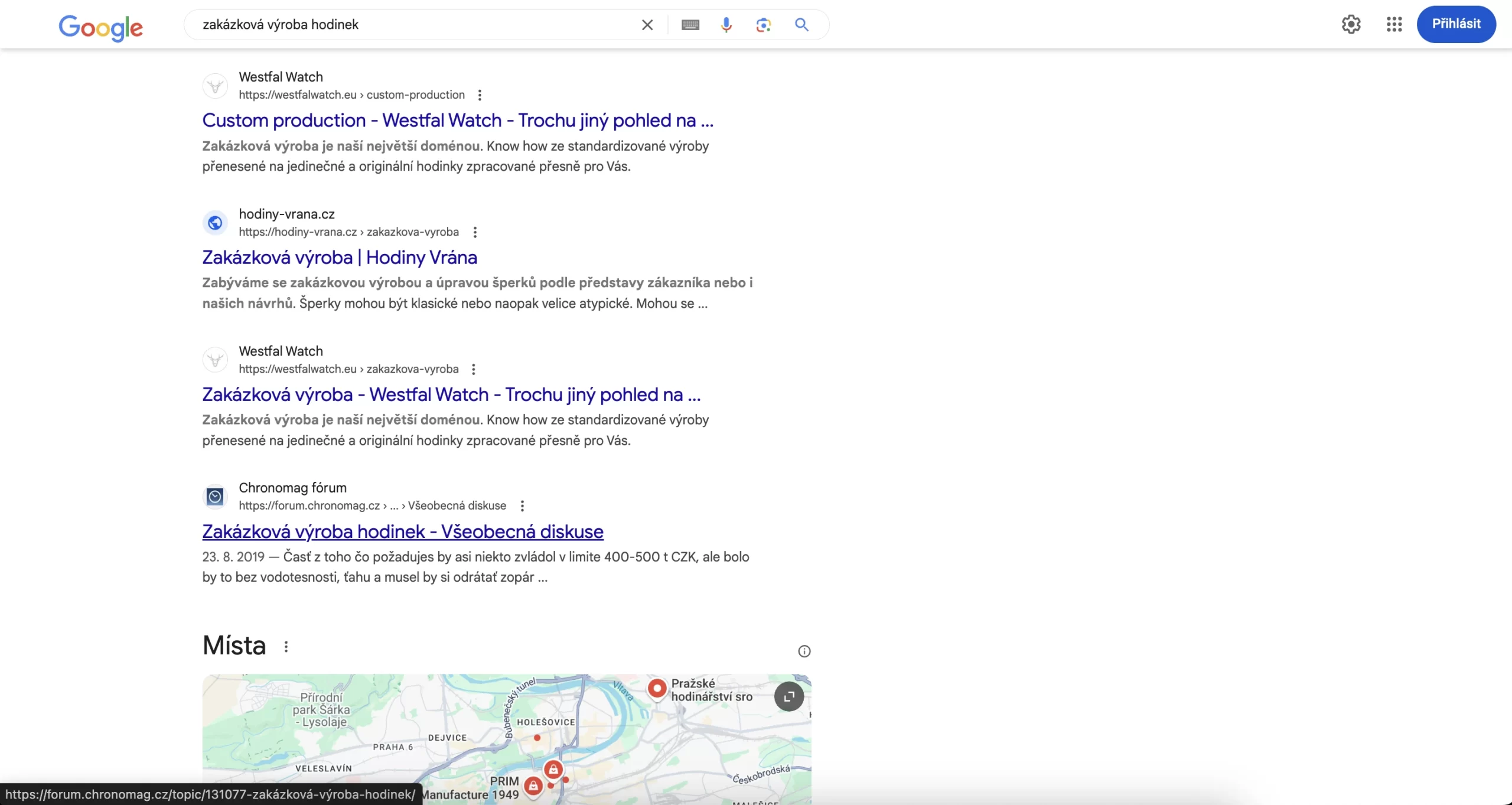The height and width of the screenshot is (805, 1512).
Task: Open the Místa section options menu
Action: 286,647
